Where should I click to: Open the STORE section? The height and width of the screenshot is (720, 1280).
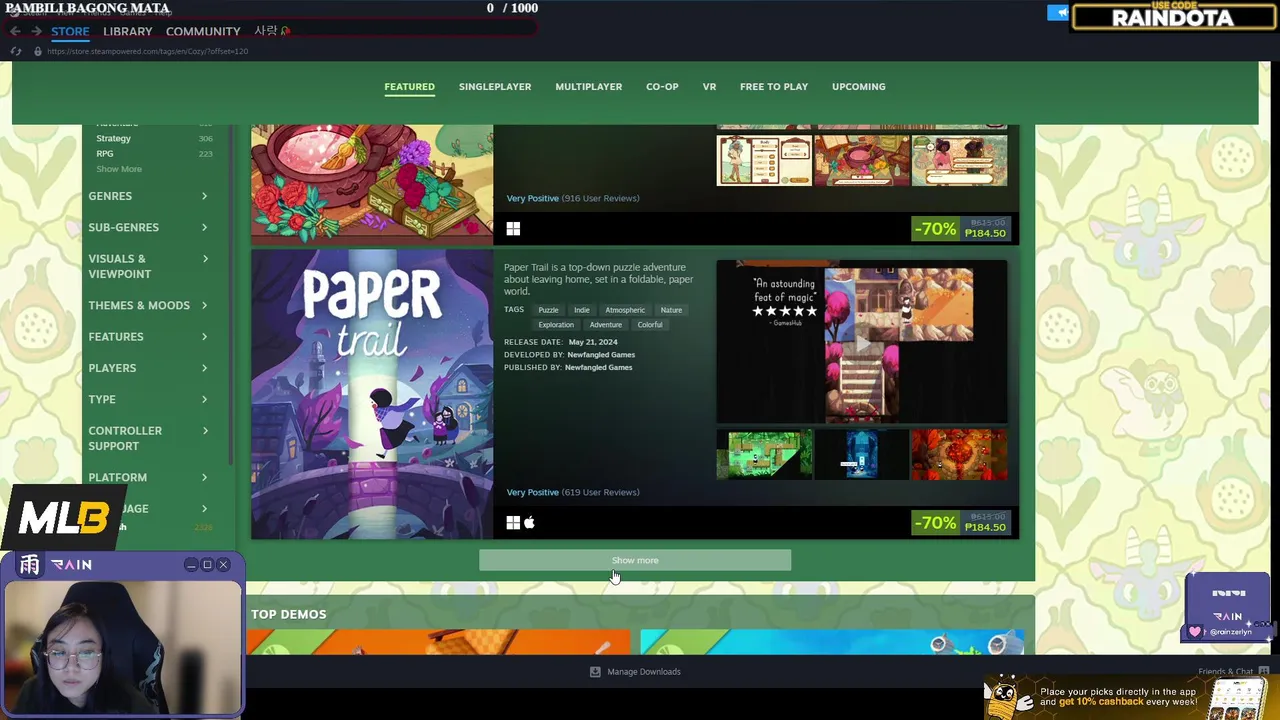coord(70,31)
